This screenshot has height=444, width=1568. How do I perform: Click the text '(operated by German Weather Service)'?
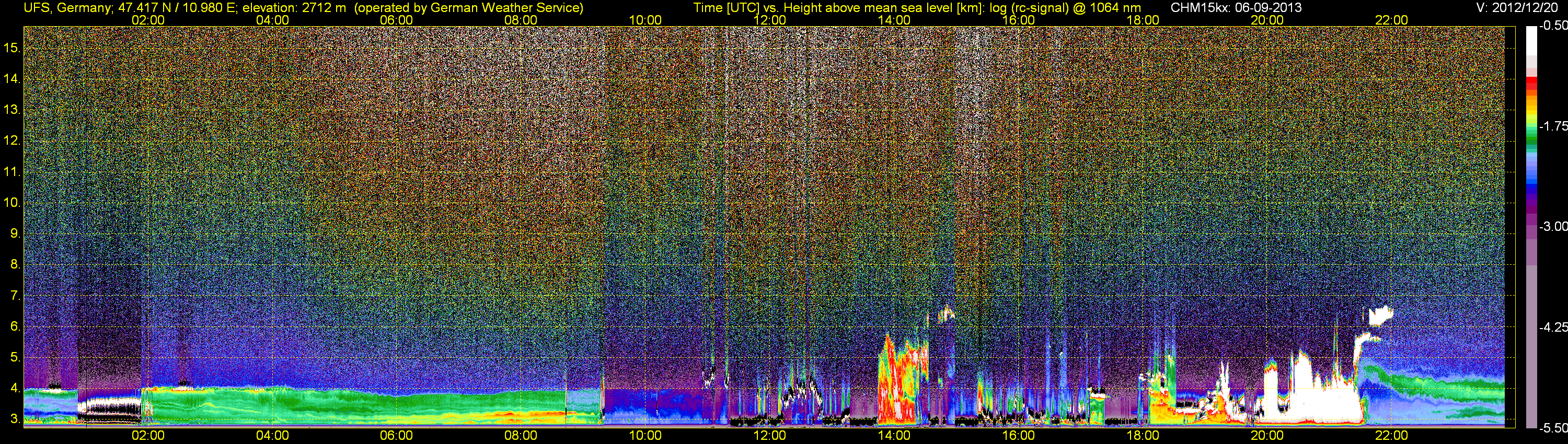click(469, 8)
